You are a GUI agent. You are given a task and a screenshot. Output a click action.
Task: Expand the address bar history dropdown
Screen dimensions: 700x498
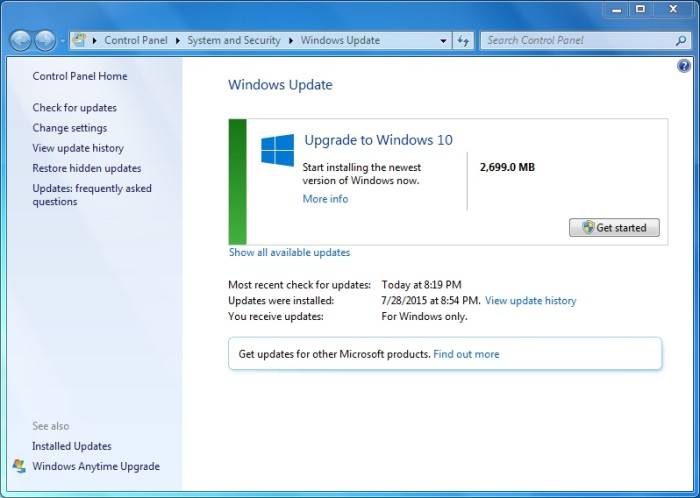pyautogui.click(x=443, y=41)
